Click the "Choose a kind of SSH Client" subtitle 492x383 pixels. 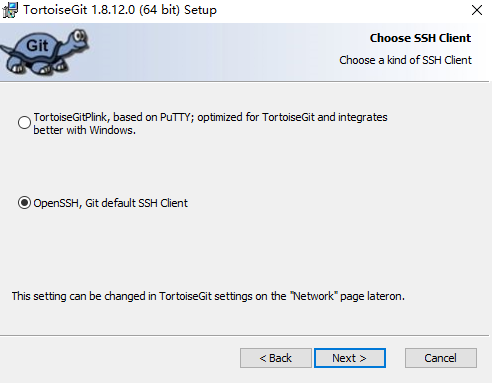point(405,60)
